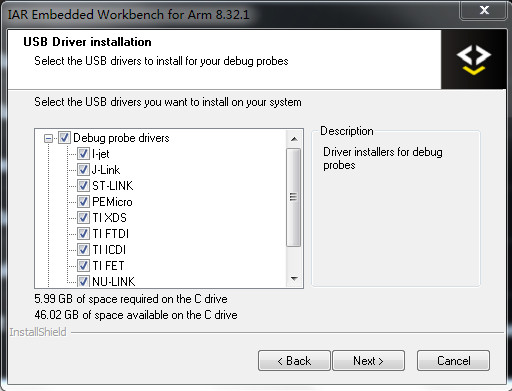Viewport: 512px width, 391px height.
Task: Select the TI FET tree item label
Action: click(x=108, y=266)
